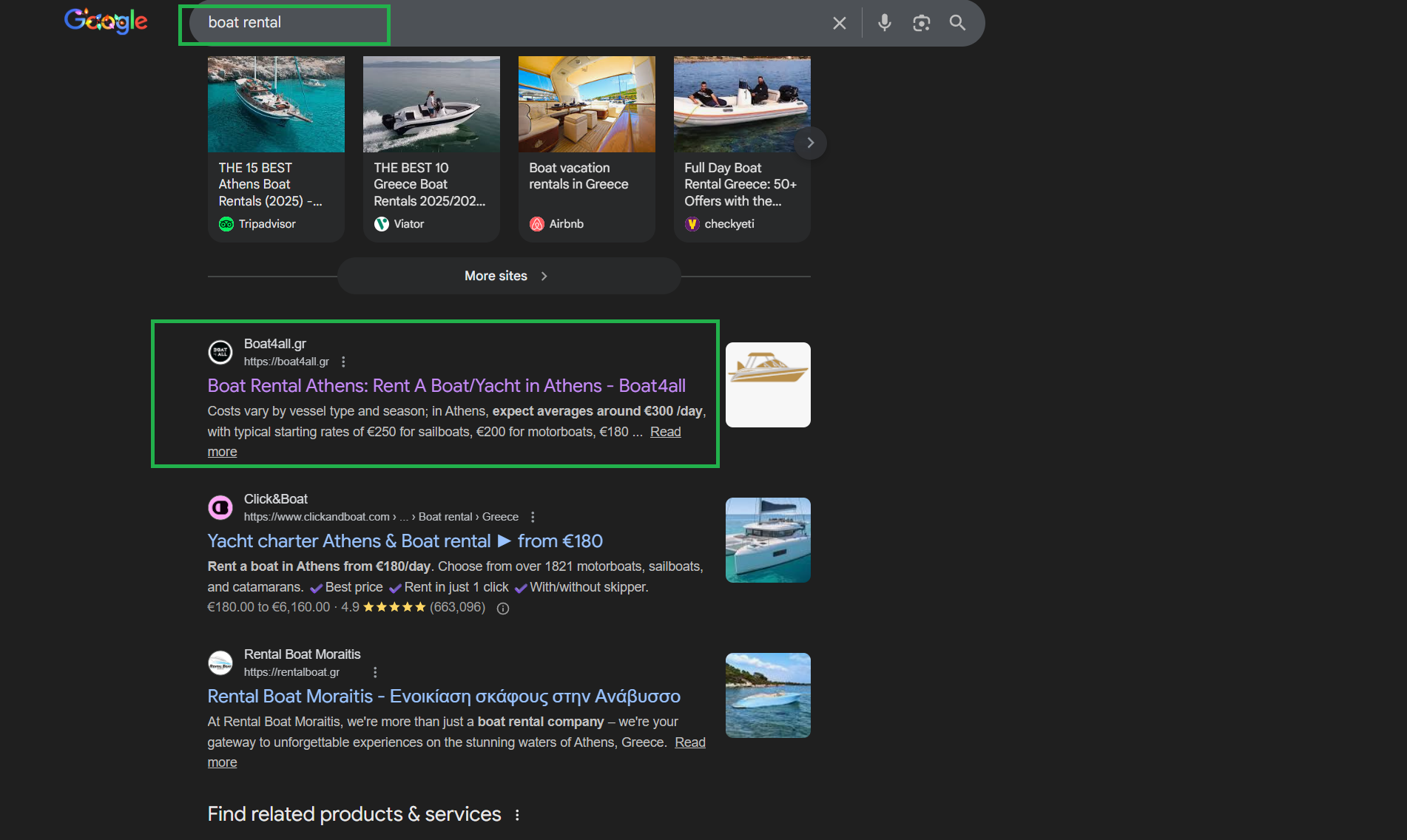
Task: Click the Google logo
Action: 106,21
